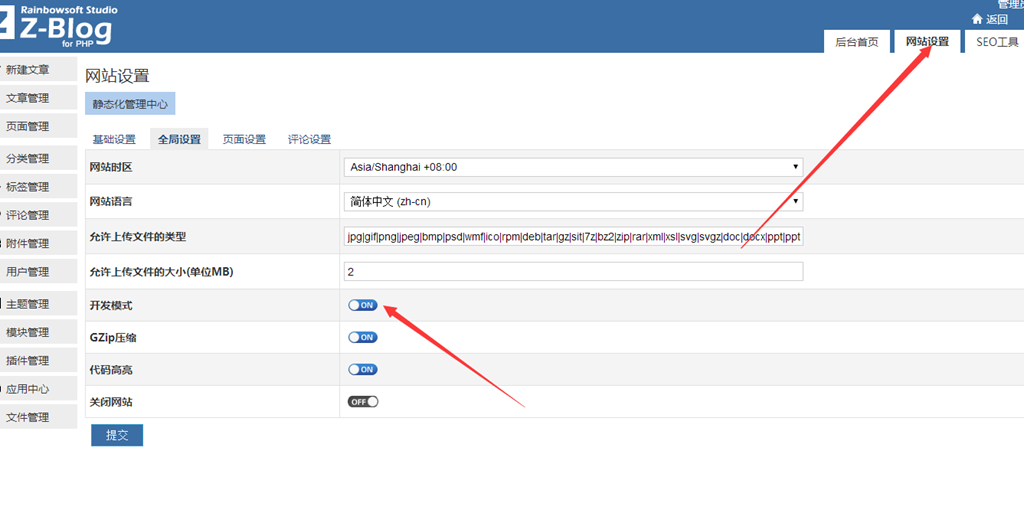Open 主题管理 in the sidebar

pos(28,304)
